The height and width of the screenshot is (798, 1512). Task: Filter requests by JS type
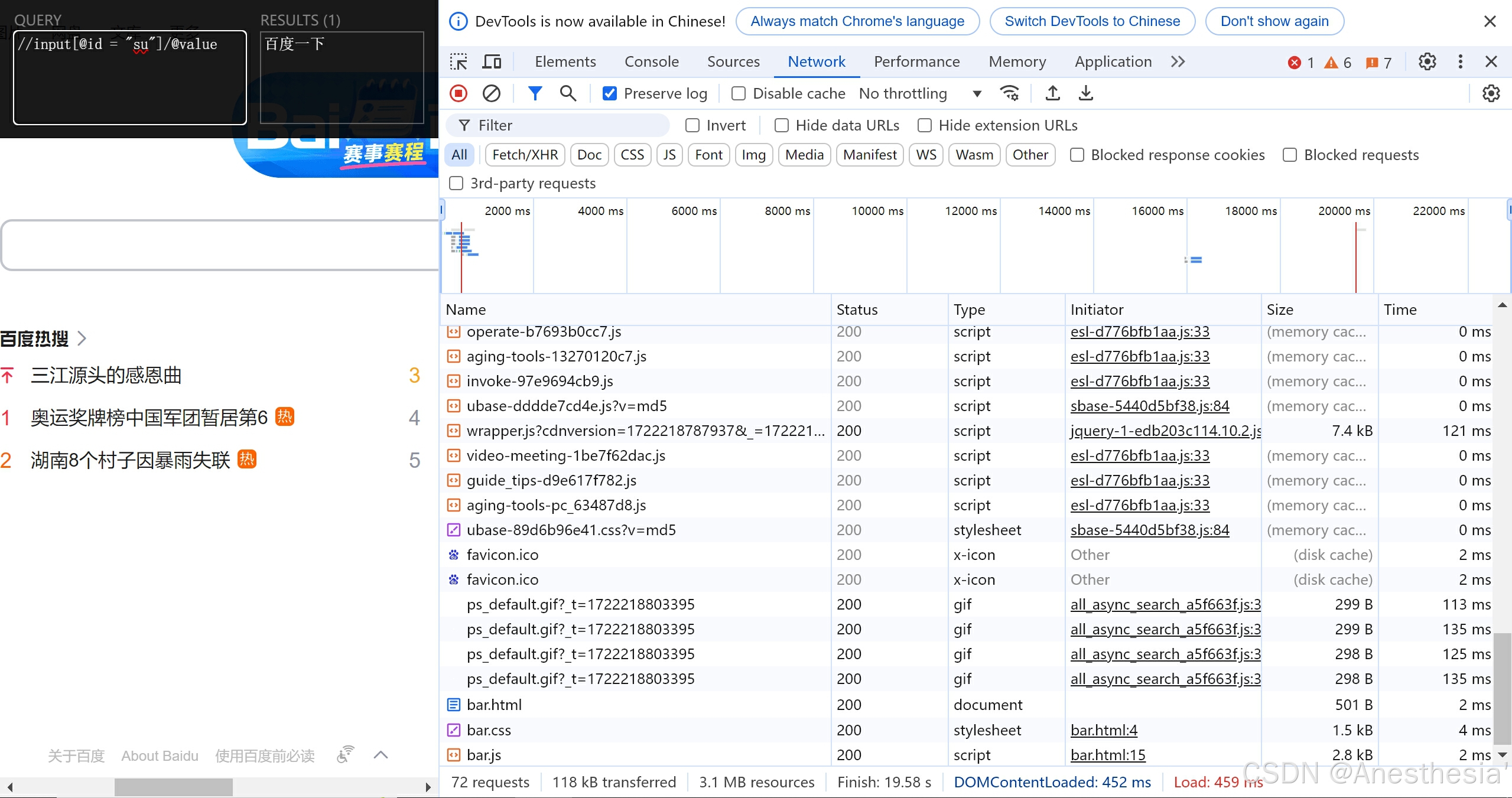669,155
